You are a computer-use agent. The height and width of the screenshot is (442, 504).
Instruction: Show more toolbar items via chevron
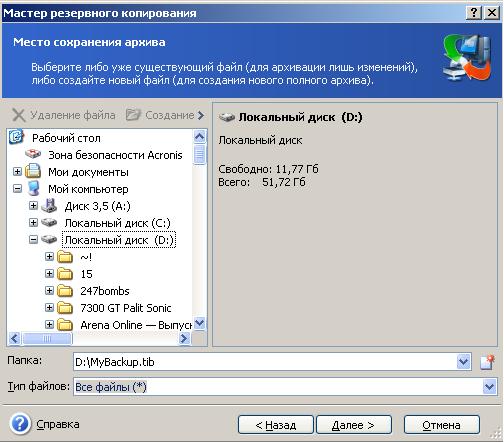tap(201, 115)
